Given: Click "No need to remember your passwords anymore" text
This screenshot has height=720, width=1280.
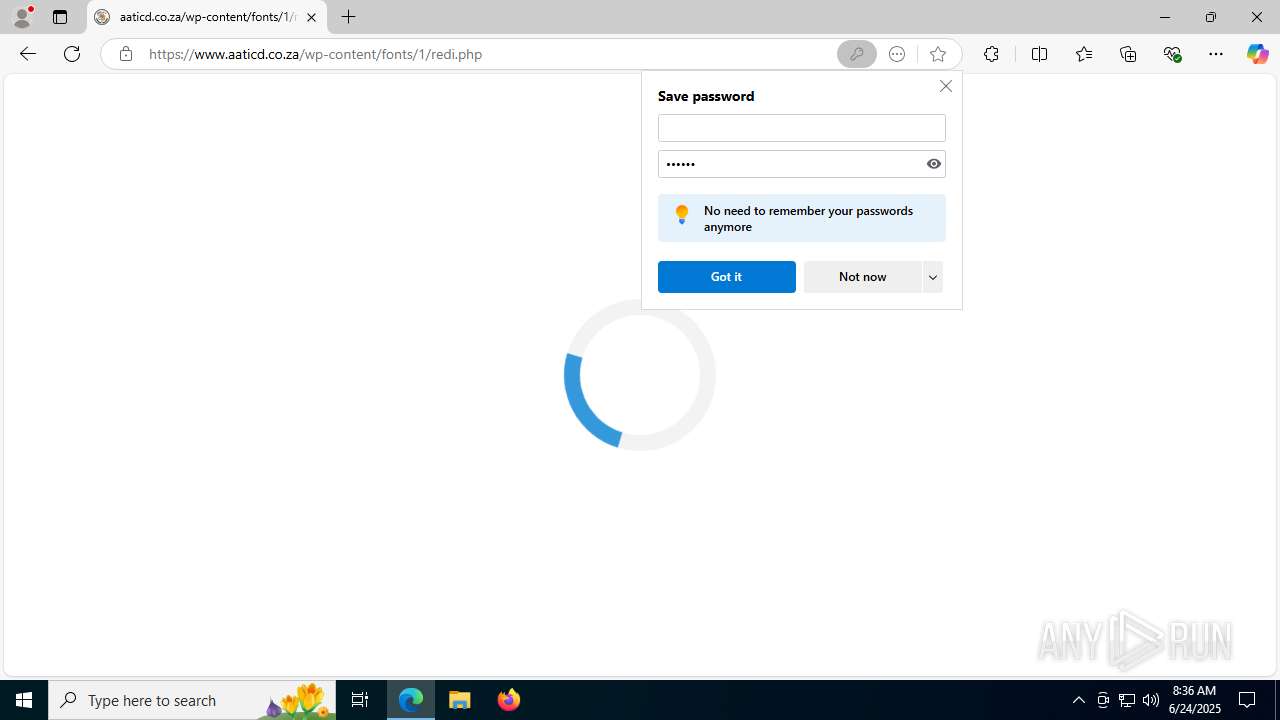Looking at the screenshot, I should [x=808, y=219].
